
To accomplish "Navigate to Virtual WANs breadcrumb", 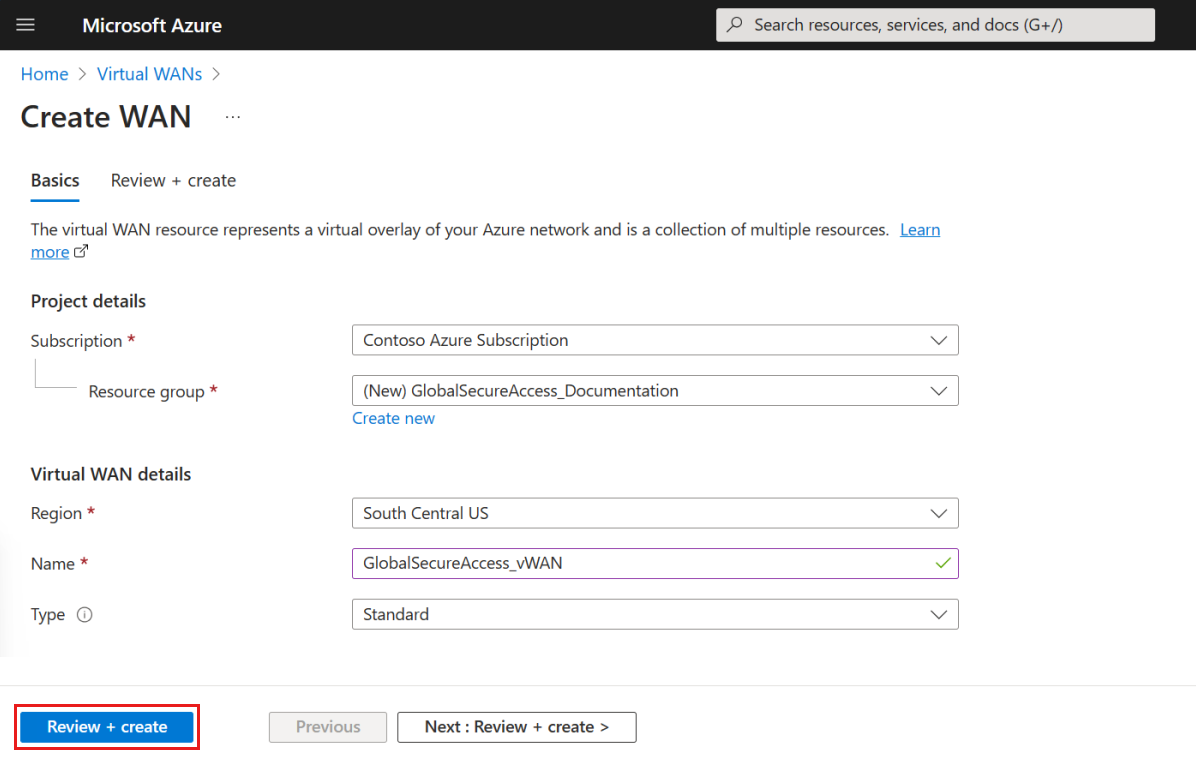I will 149,74.
